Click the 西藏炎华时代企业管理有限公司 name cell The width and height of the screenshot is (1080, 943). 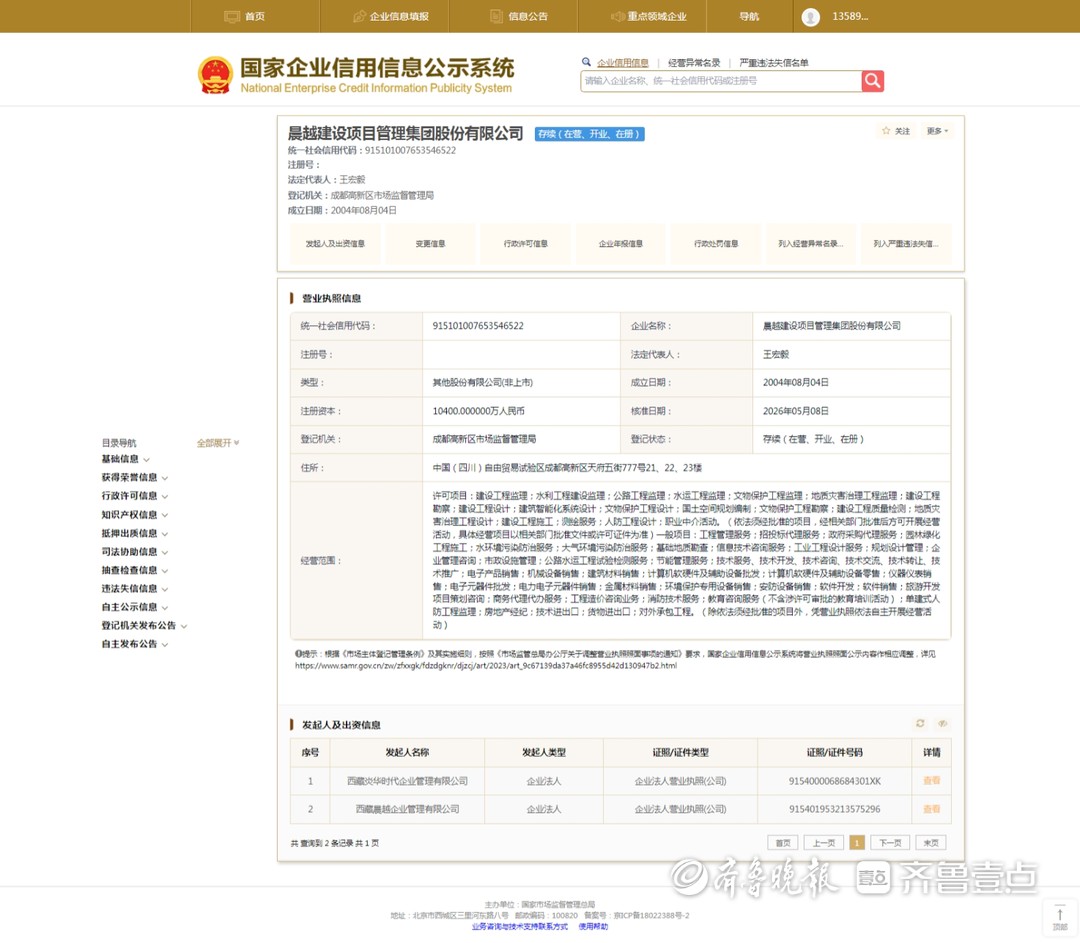point(407,780)
